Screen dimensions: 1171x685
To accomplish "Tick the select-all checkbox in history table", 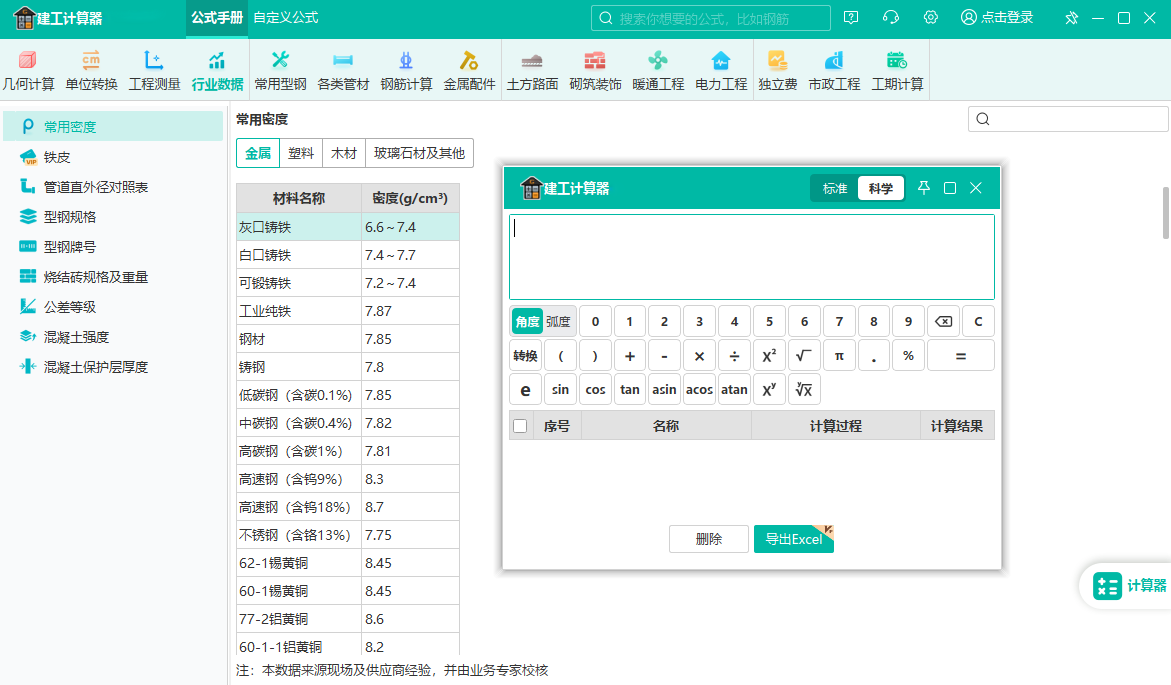I will coord(520,426).
